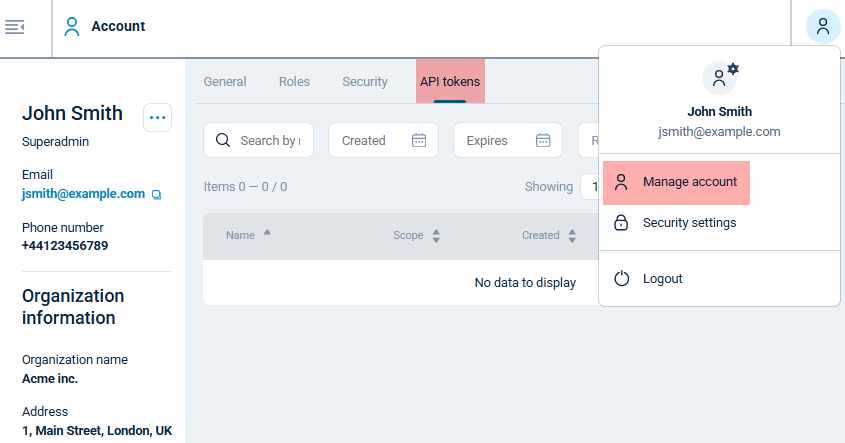Click the power icon next to Logout
The height and width of the screenshot is (443, 845).
[x=621, y=278]
